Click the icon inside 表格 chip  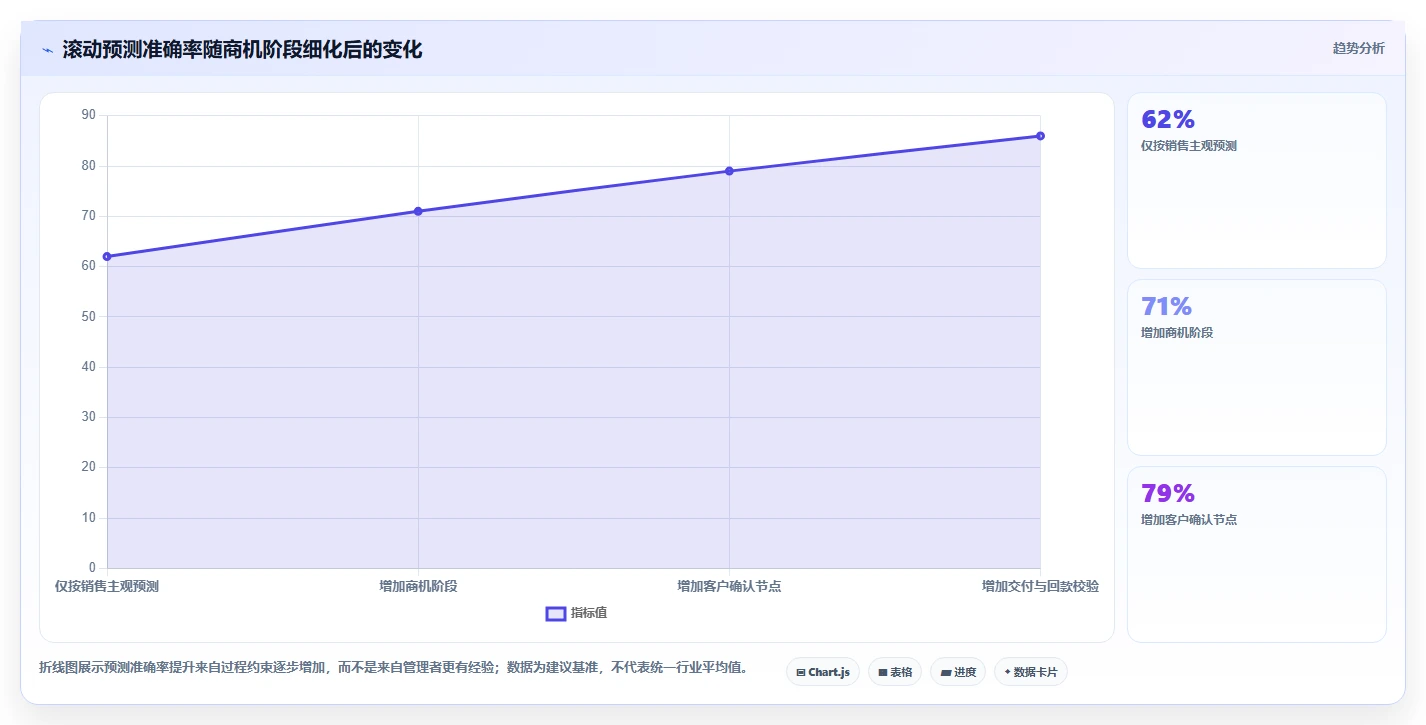[x=883, y=673]
